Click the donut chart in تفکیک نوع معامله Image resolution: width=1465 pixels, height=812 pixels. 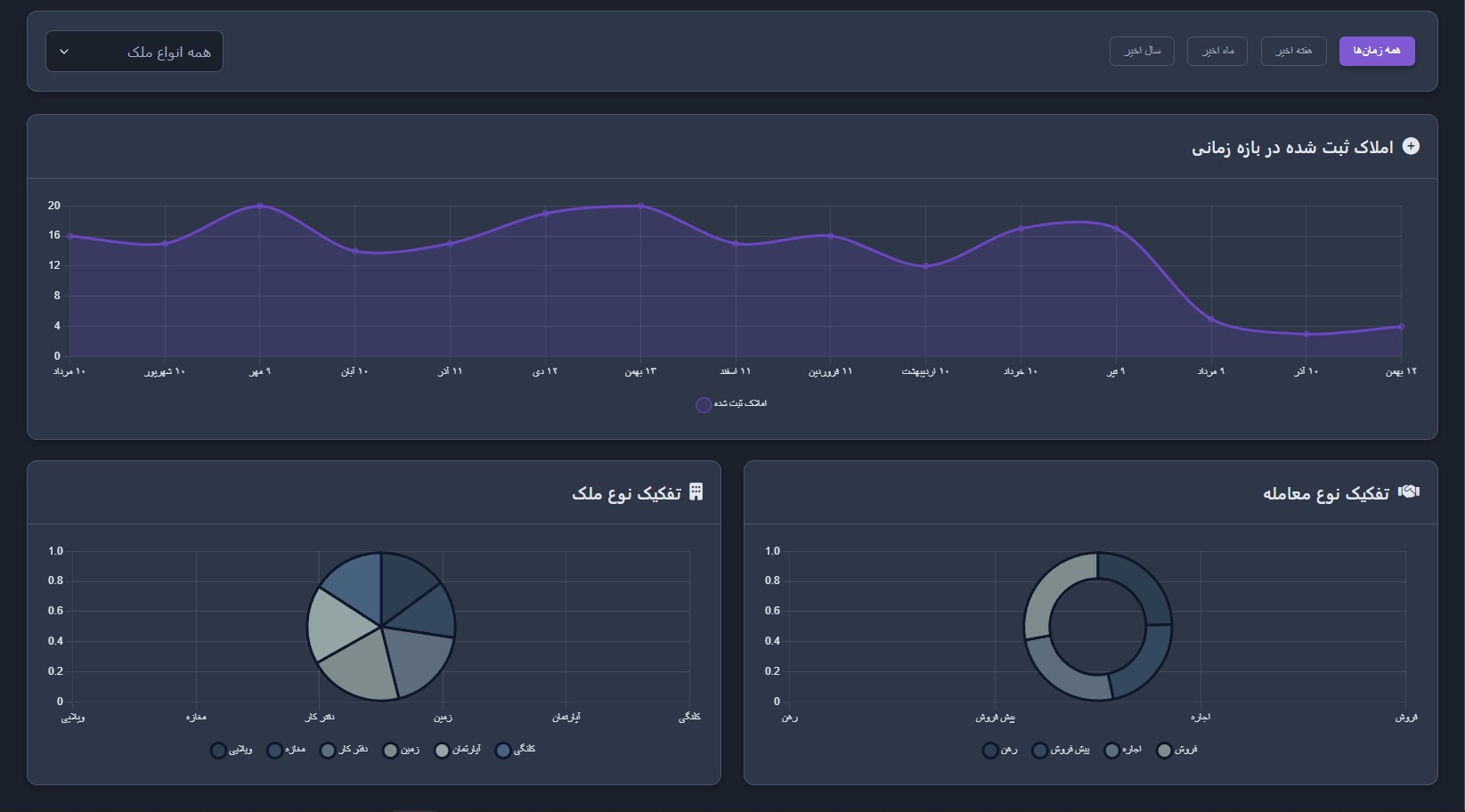point(1097,627)
